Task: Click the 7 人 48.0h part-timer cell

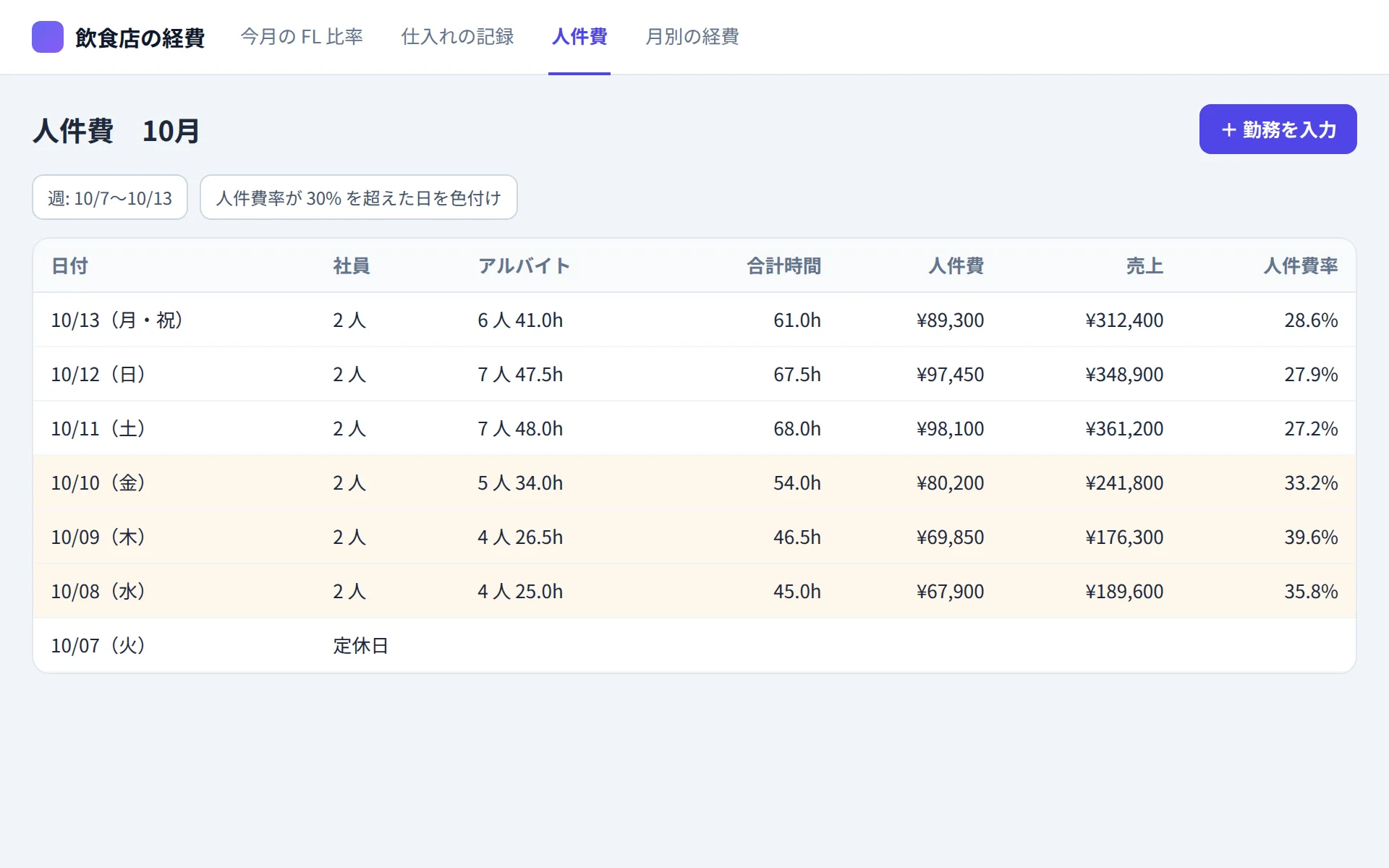Action: 520,429
